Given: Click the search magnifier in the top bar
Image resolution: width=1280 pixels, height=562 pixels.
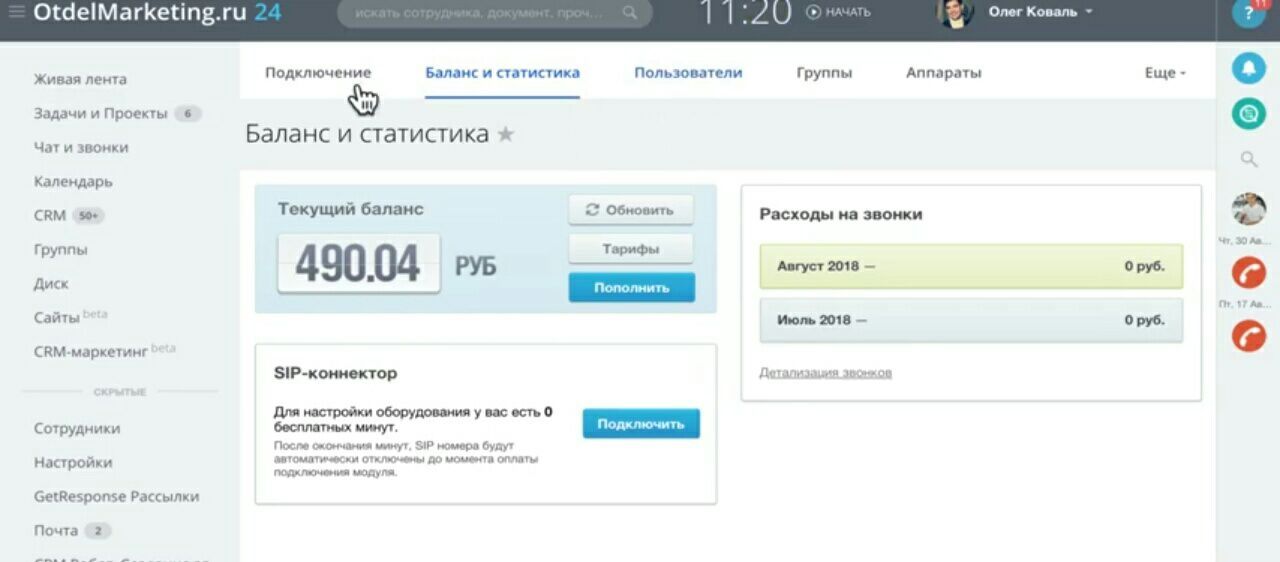Looking at the screenshot, I should (629, 13).
